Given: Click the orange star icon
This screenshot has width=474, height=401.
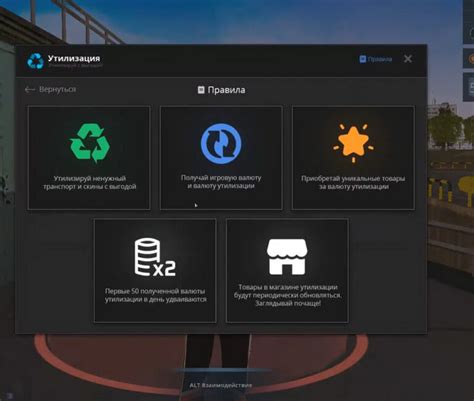Looking at the screenshot, I should (x=353, y=143).
